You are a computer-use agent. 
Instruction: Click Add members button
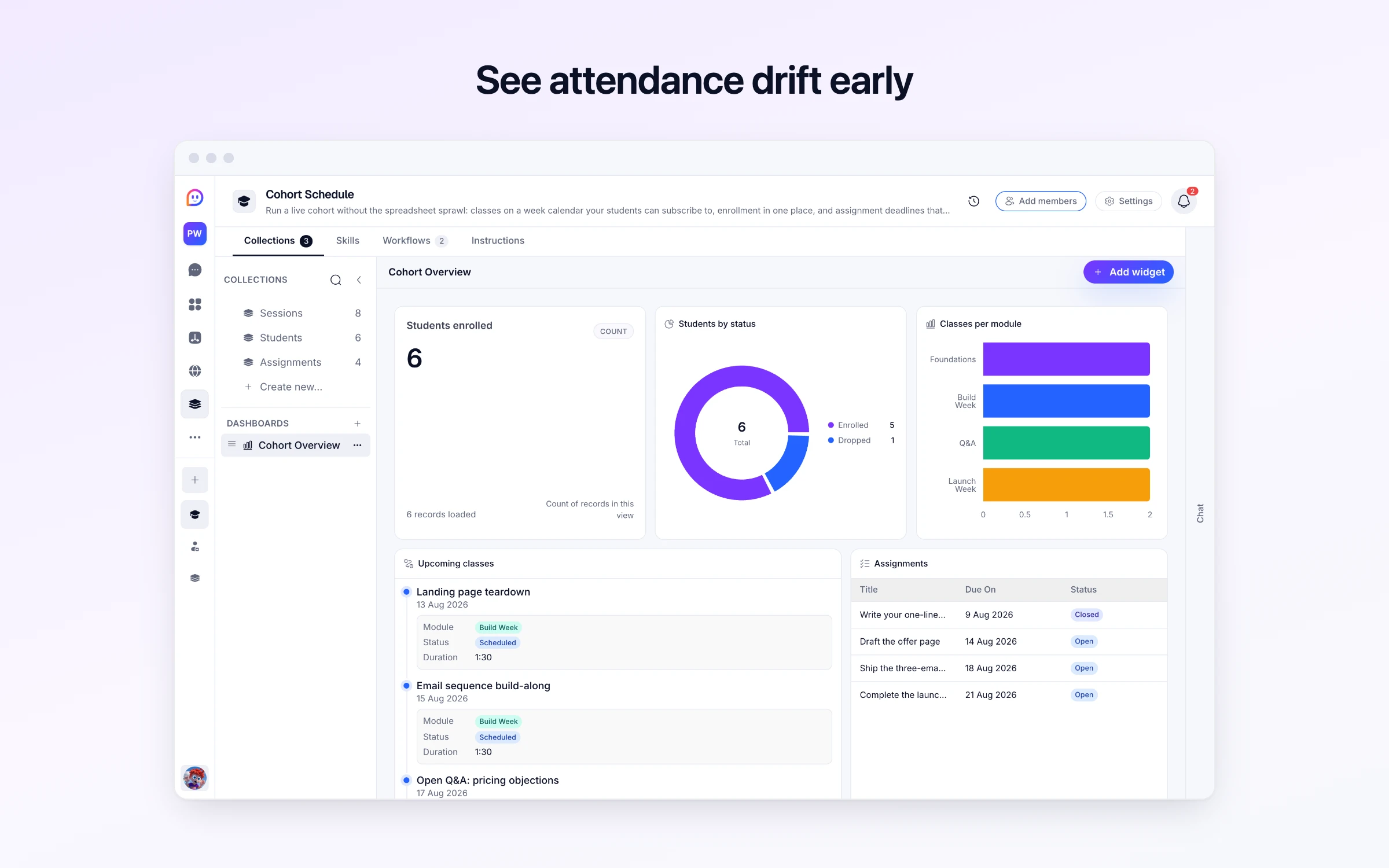pyautogui.click(x=1041, y=201)
